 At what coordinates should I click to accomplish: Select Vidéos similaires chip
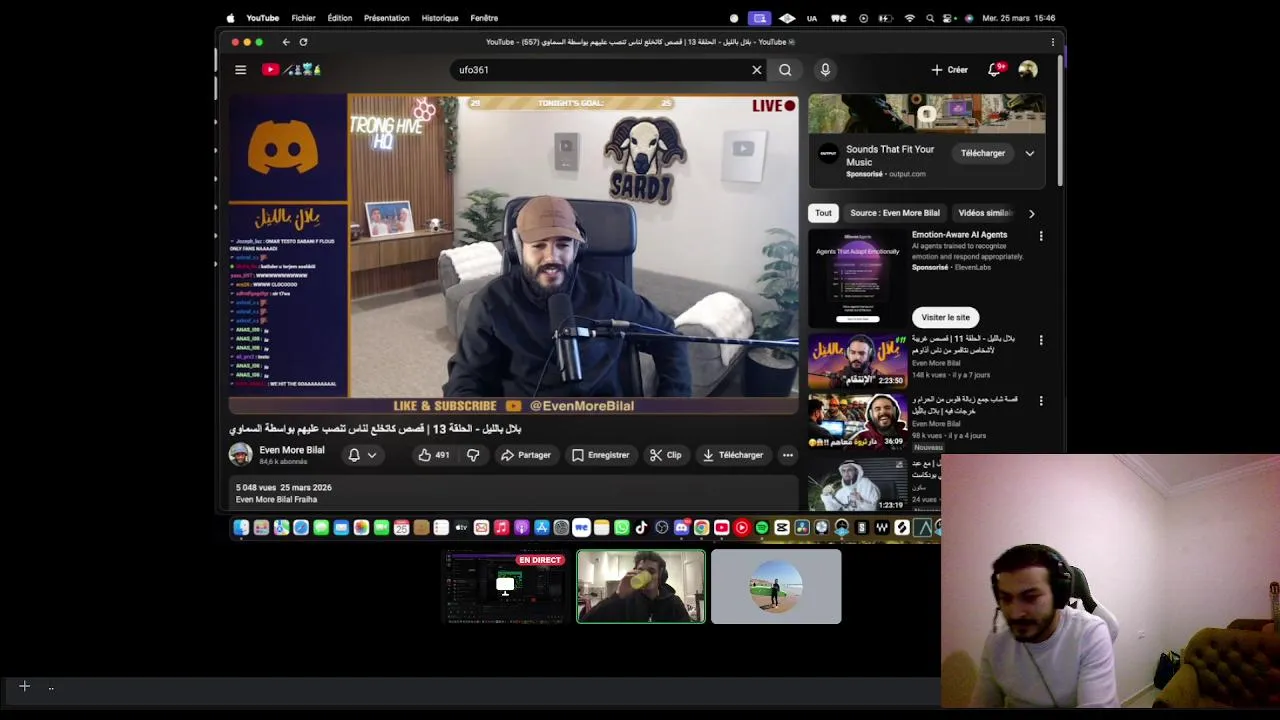point(985,213)
